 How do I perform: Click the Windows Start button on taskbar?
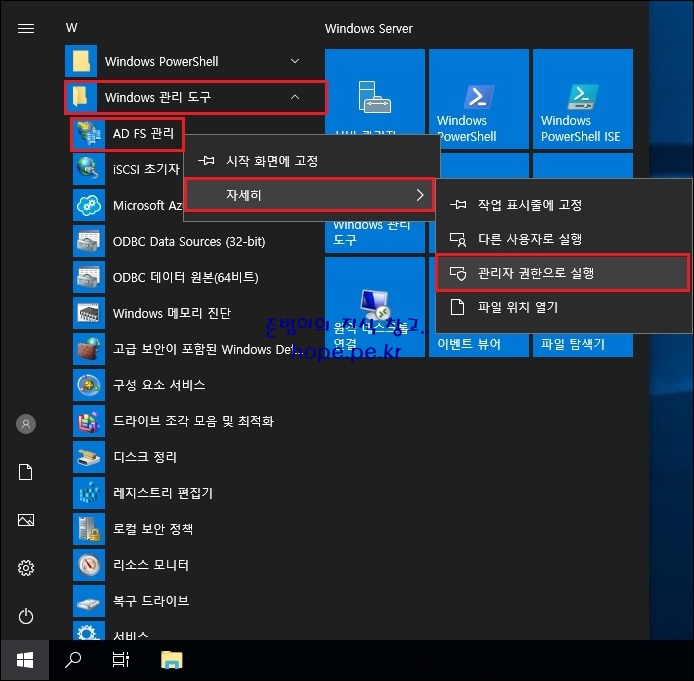coord(25,660)
